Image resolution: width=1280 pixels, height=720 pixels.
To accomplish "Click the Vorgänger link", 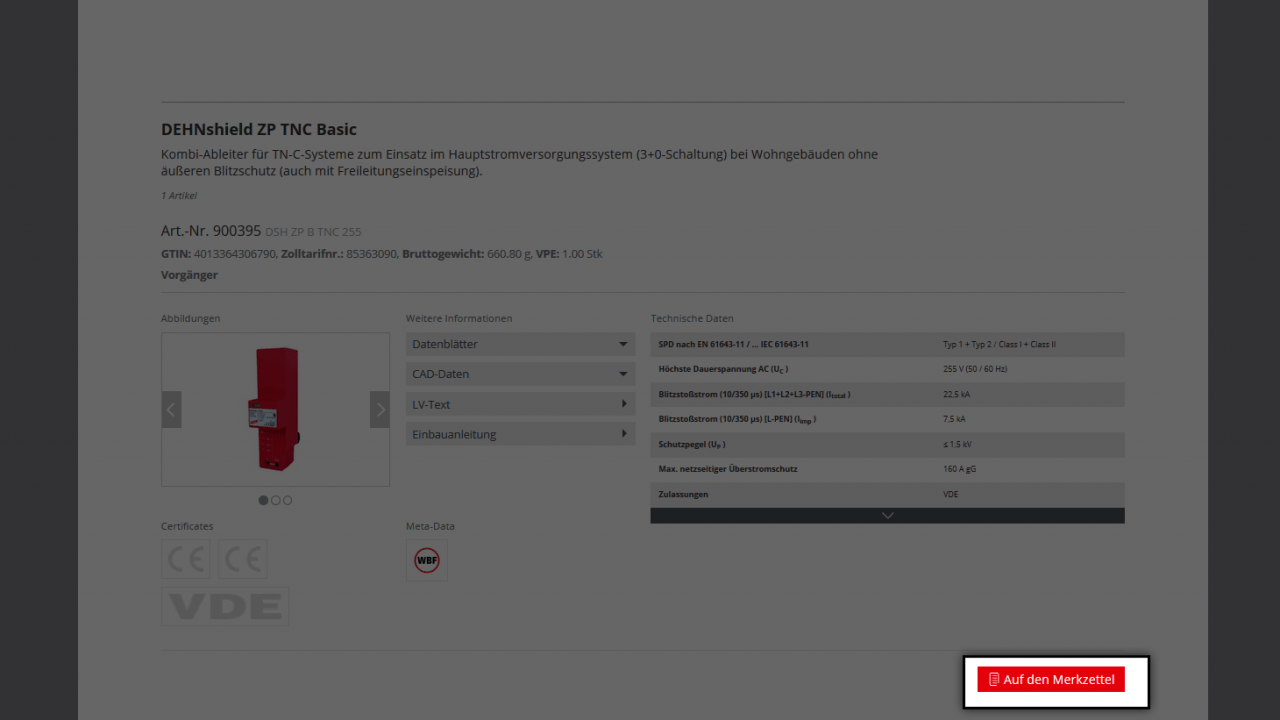I will coord(189,275).
